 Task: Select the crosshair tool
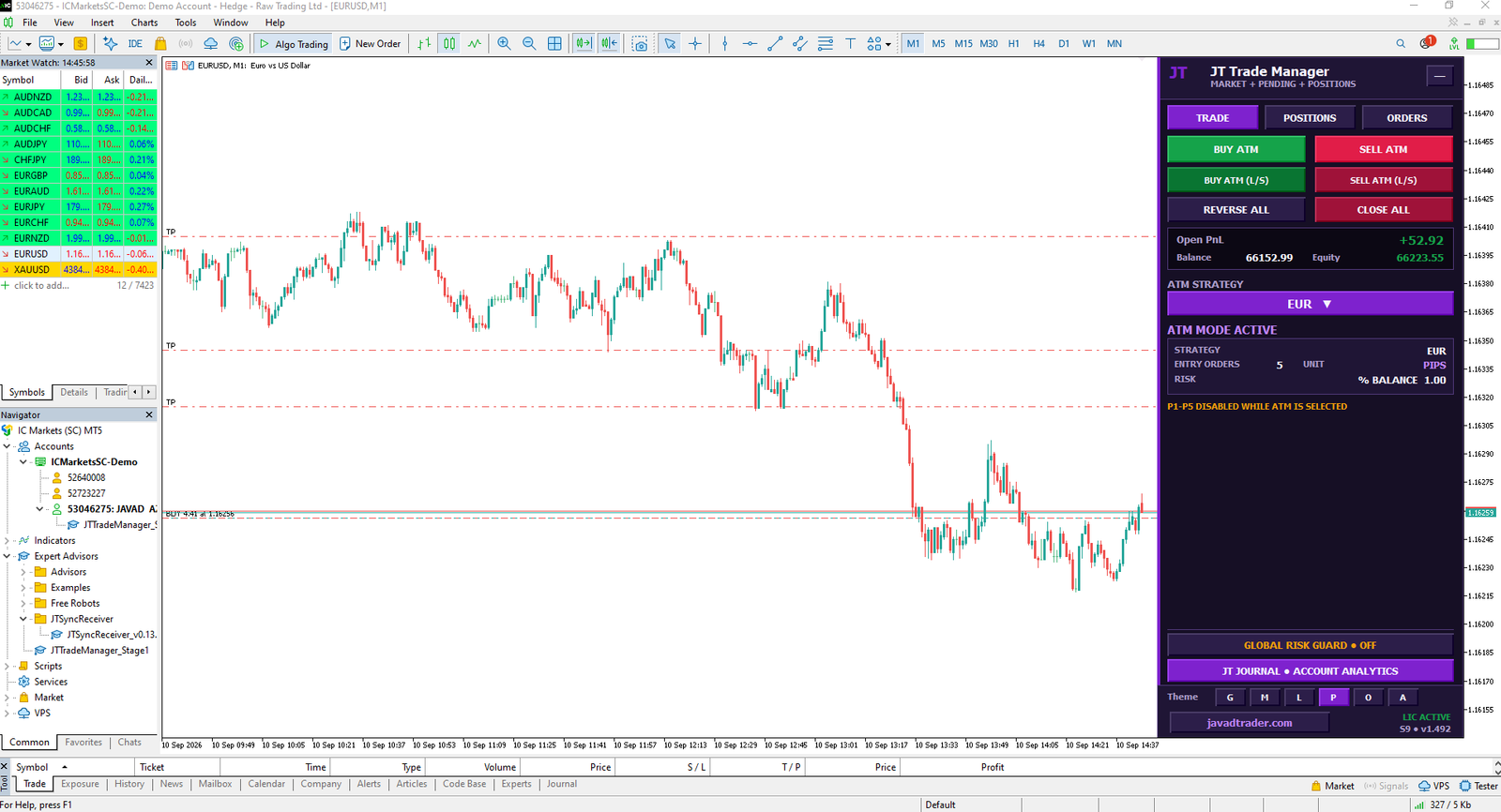695,43
